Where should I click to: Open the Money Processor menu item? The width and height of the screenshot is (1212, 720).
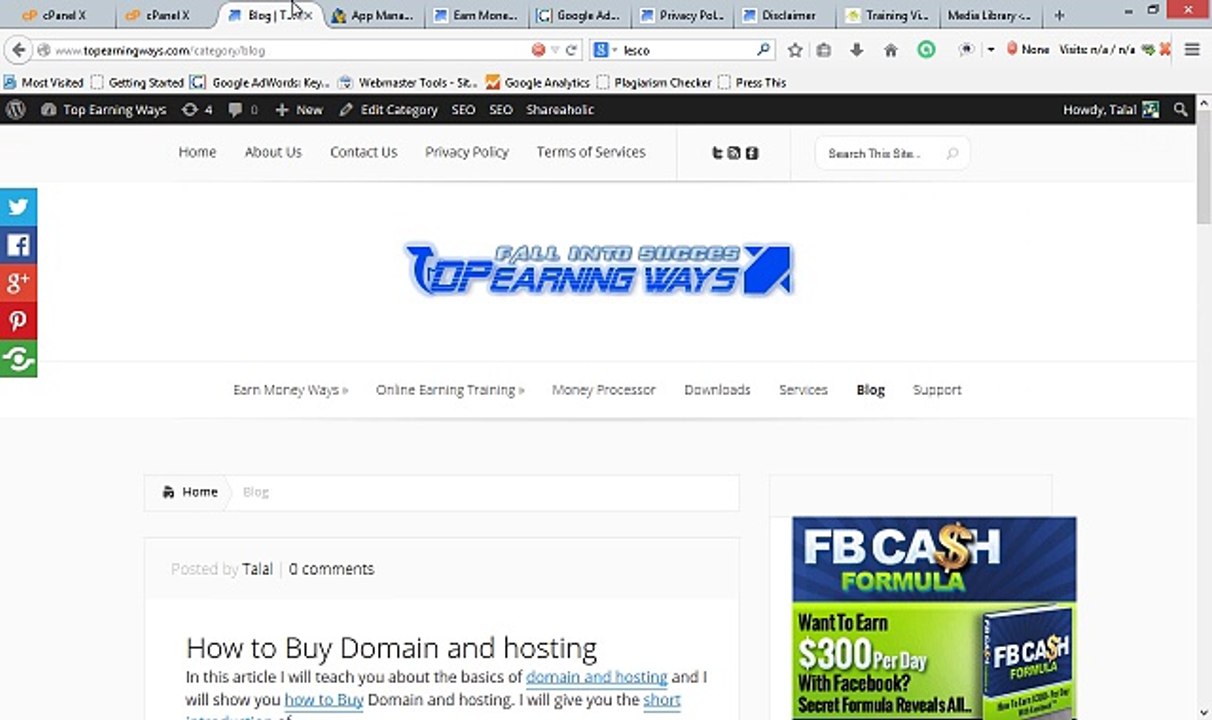(604, 390)
